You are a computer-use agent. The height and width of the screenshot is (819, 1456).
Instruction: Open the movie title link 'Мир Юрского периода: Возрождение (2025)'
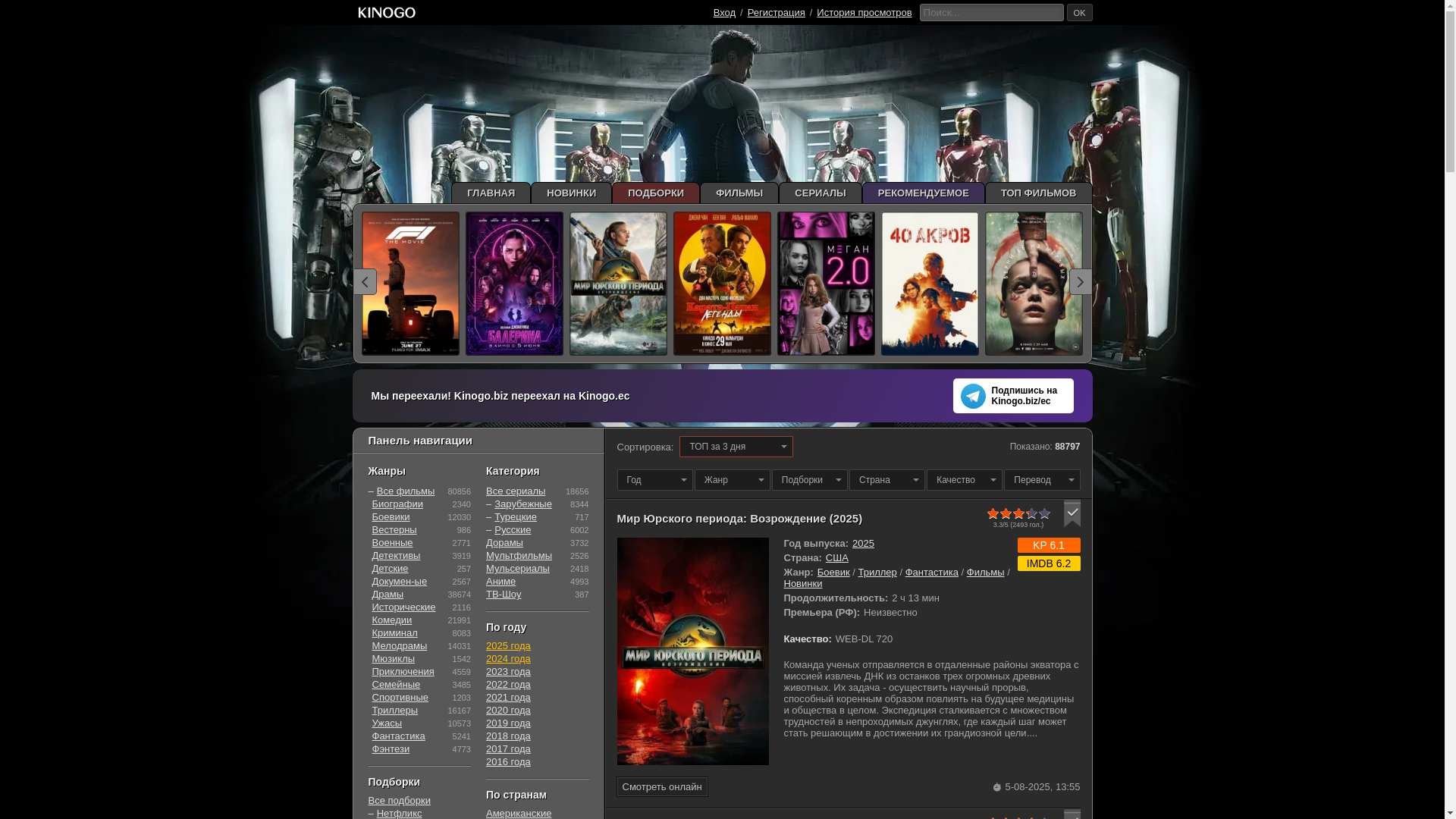(739, 519)
